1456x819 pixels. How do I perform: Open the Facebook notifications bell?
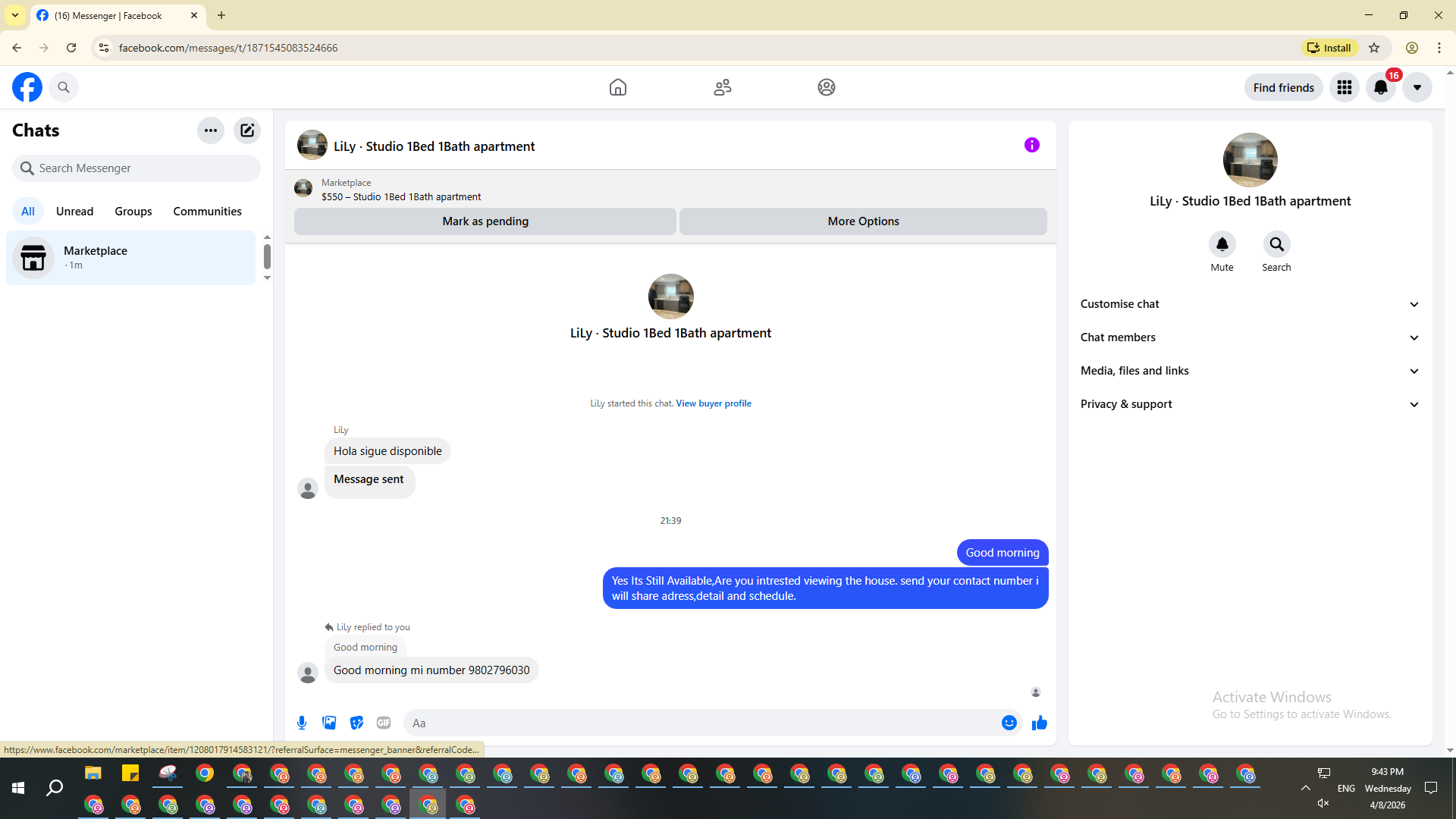click(1380, 87)
